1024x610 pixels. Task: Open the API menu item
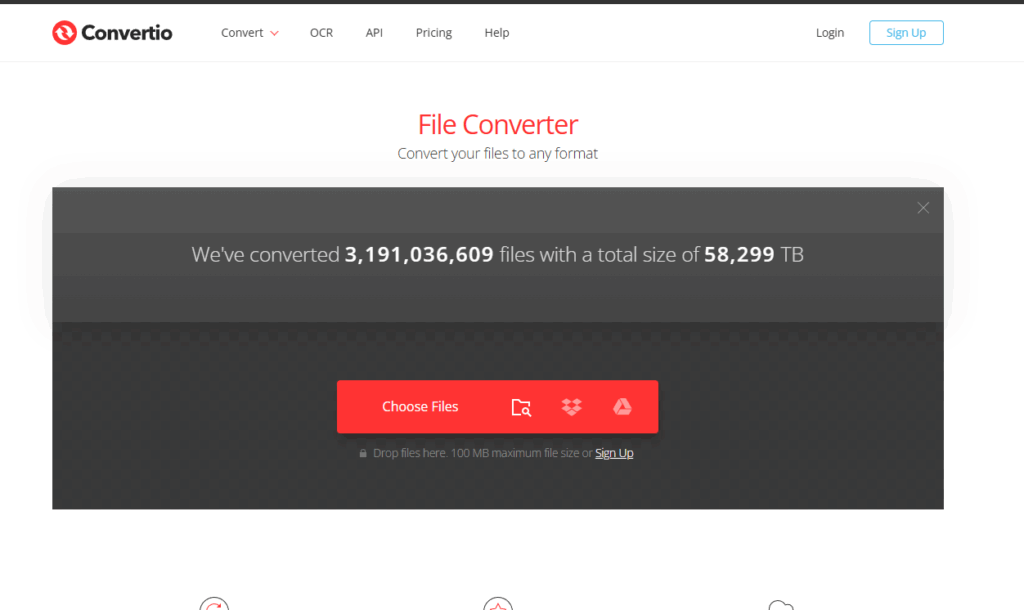pos(374,33)
